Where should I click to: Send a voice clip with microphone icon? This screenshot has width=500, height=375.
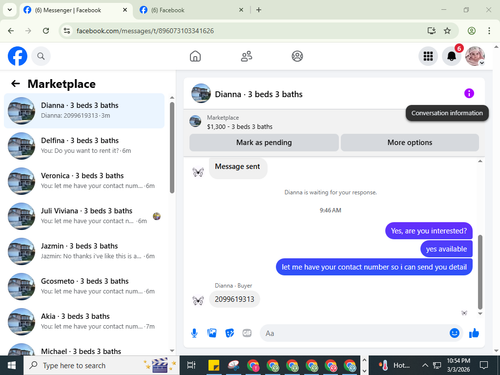194,333
